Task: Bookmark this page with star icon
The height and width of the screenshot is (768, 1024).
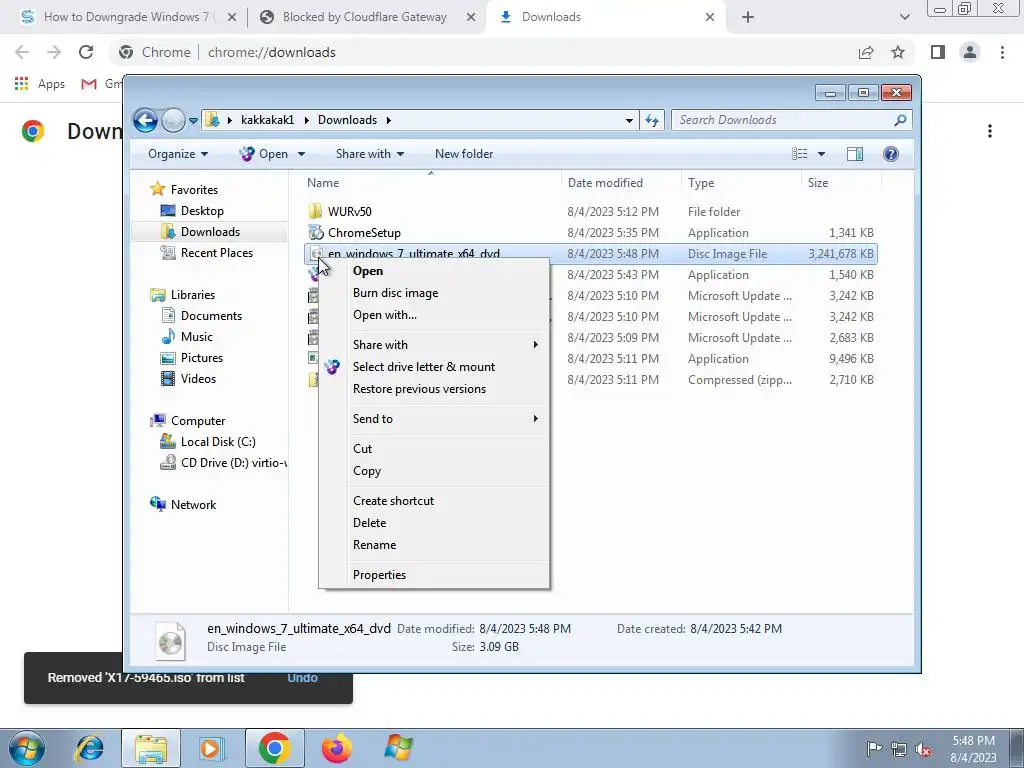Action: pyautogui.click(x=898, y=52)
